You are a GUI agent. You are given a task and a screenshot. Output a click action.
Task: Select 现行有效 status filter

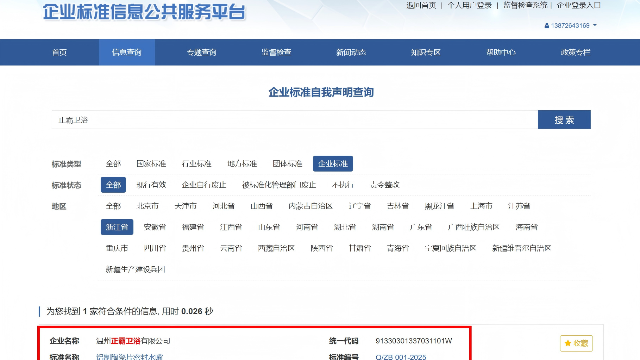coord(151,185)
